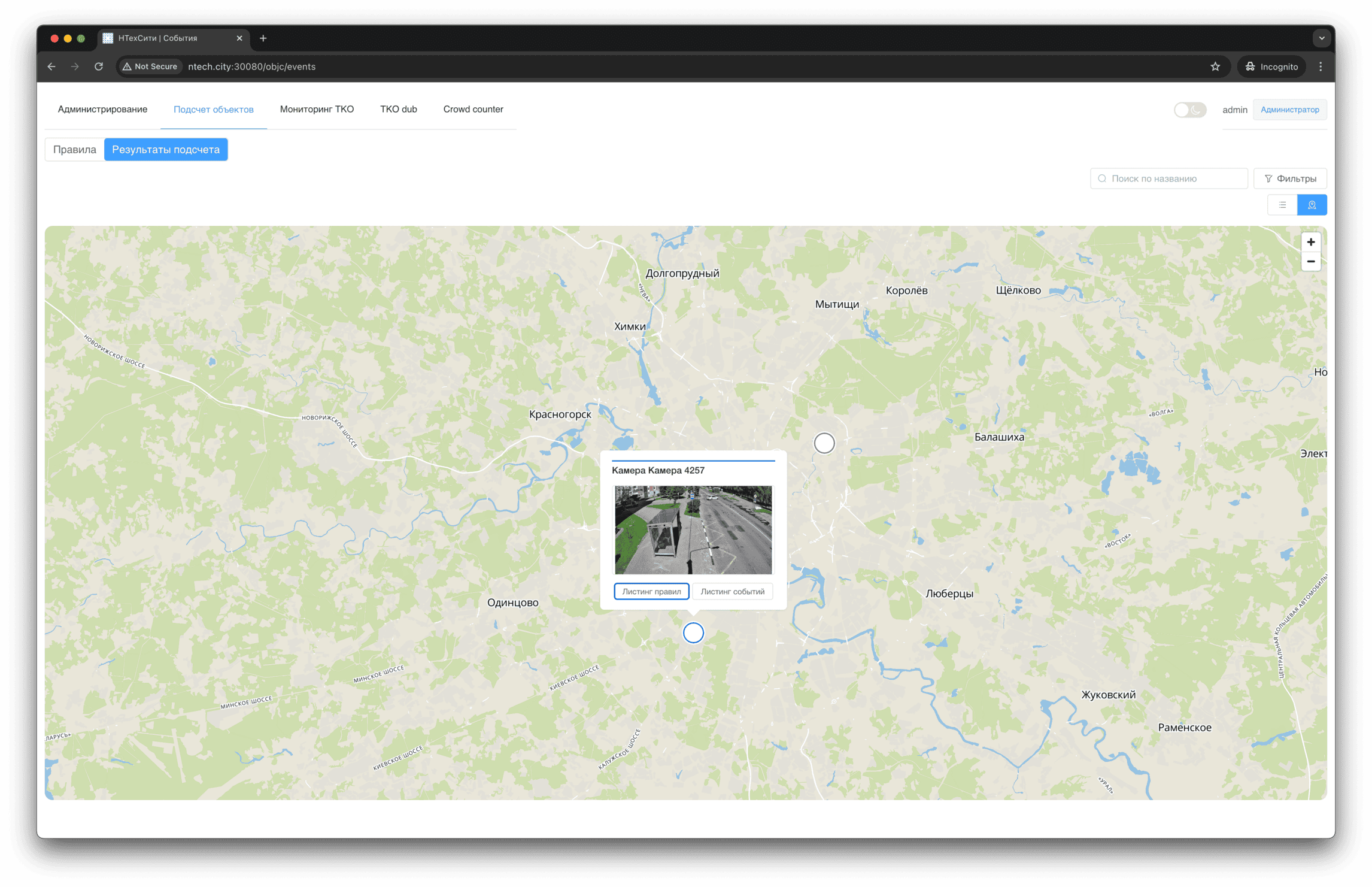The image size is (1372, 887).
Task: Select the Правила segment
Action: tap(74, 150)
